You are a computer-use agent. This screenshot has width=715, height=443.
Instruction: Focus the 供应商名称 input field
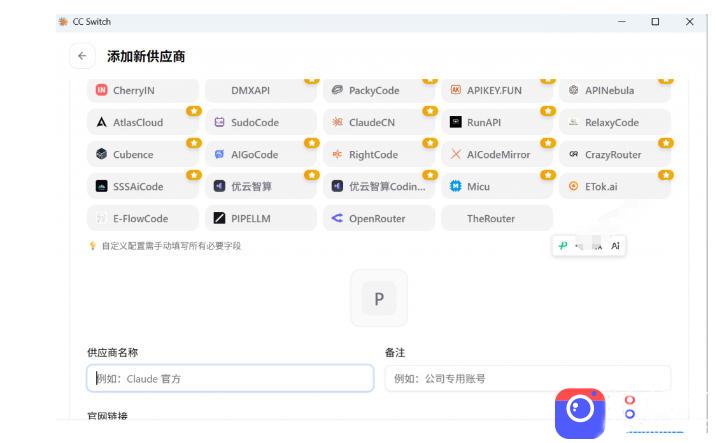point(230,378)
